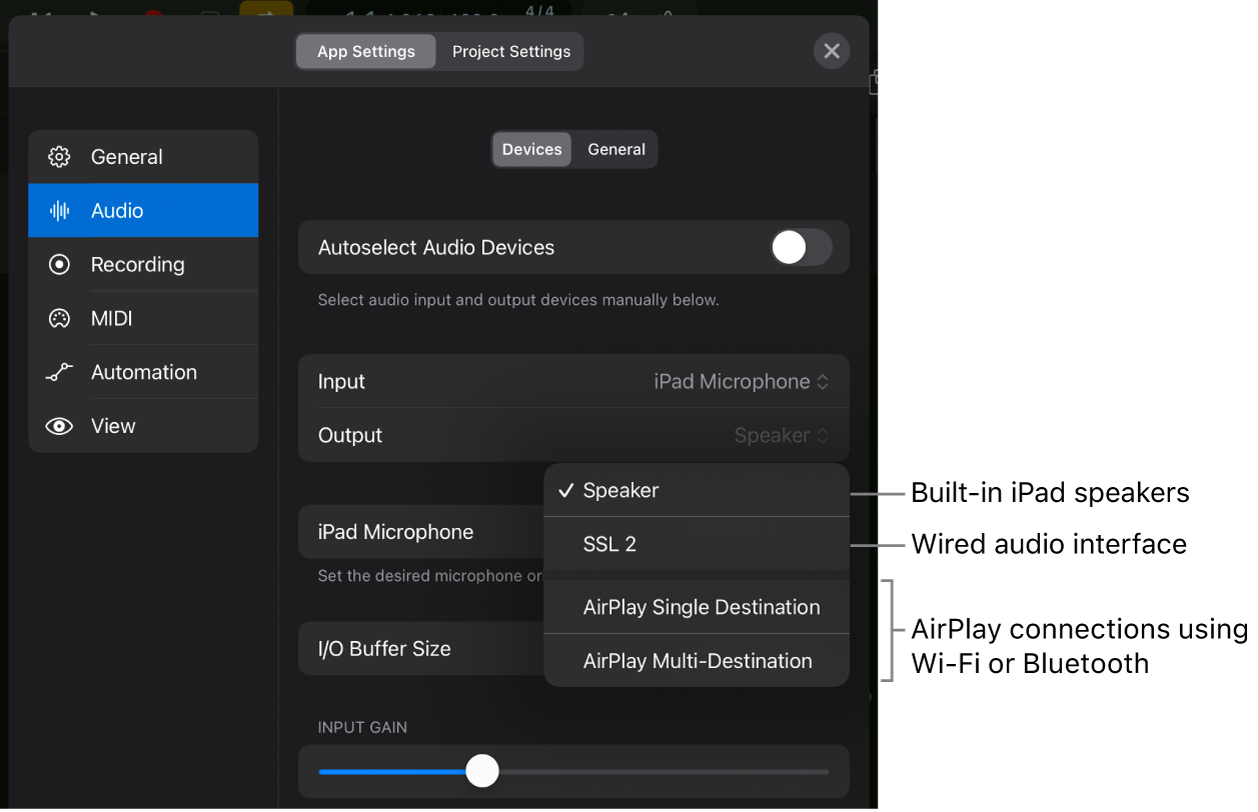1258x812 pixels.
Task: Check the Speaker option in the output list
Action: point(621,490)
